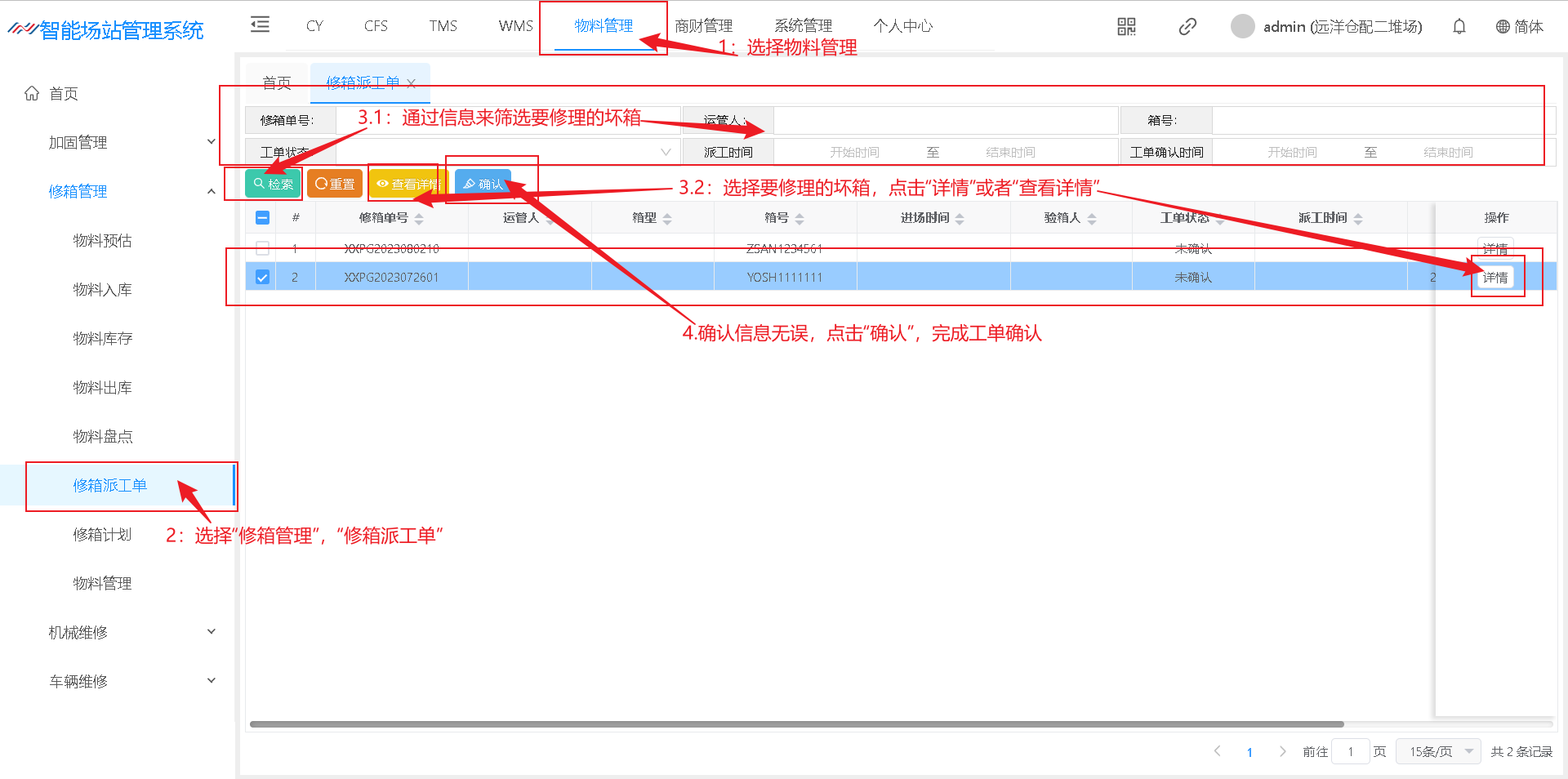Toggle the select-all header checkbox
1568x779 pixels.
point(262,218)
